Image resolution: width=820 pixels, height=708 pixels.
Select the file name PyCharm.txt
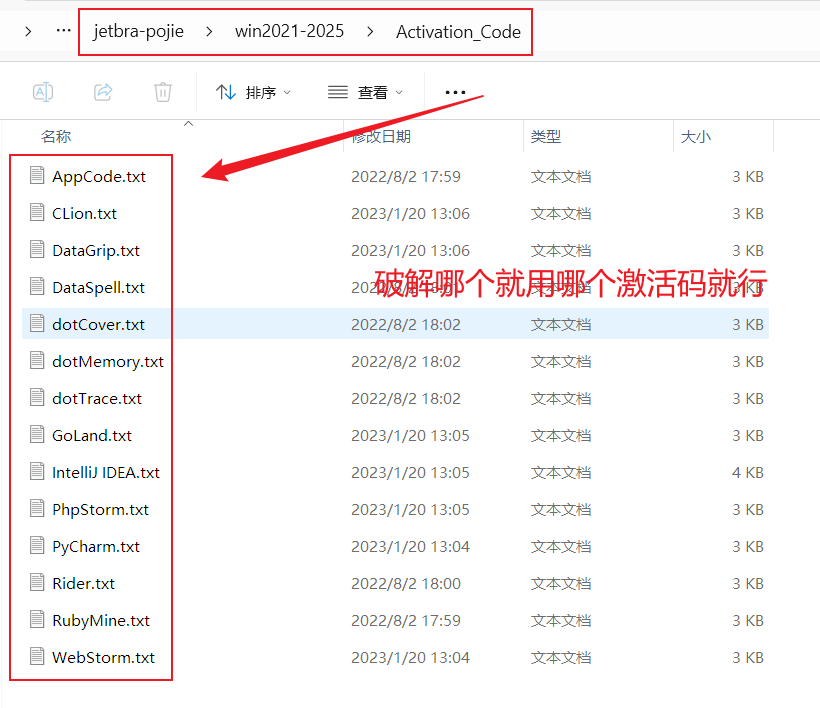96,547
